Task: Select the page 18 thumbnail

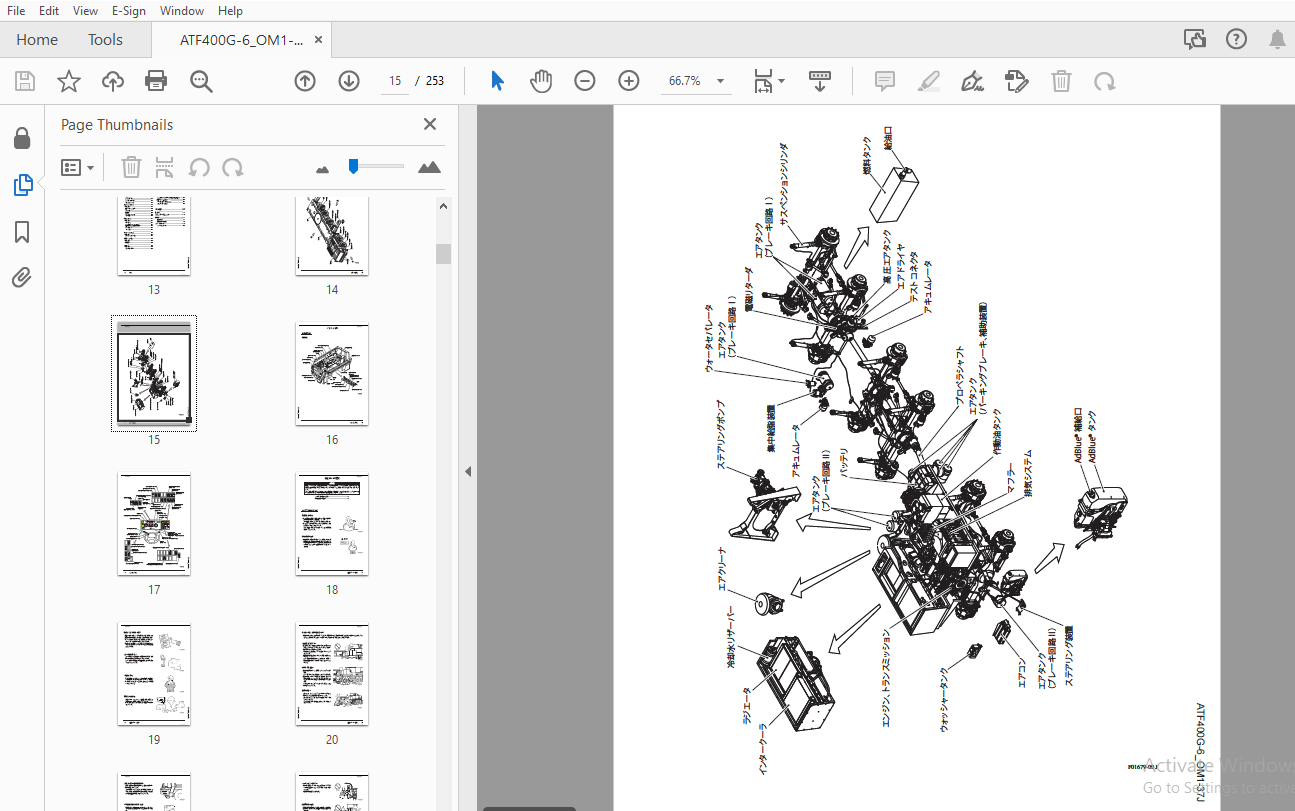Action: click(x=332, y=524)
